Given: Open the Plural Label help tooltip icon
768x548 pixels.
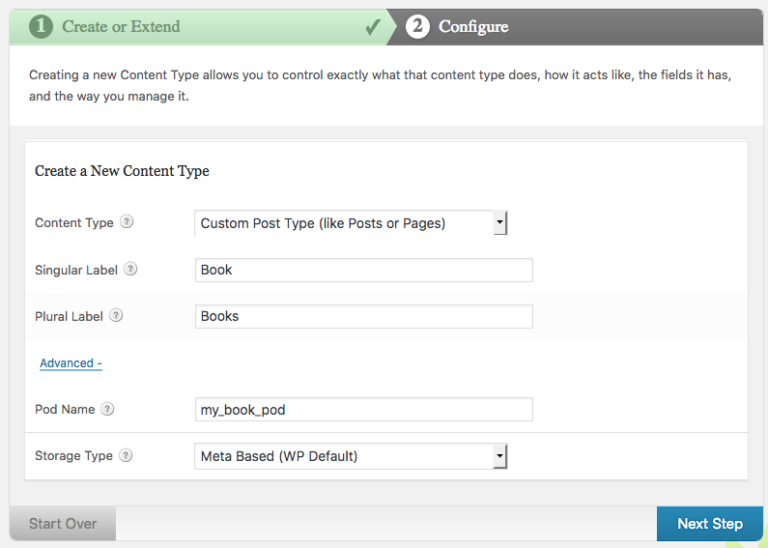Looking at the screenshot, I should pyautogui.click(x=116, y=315).
